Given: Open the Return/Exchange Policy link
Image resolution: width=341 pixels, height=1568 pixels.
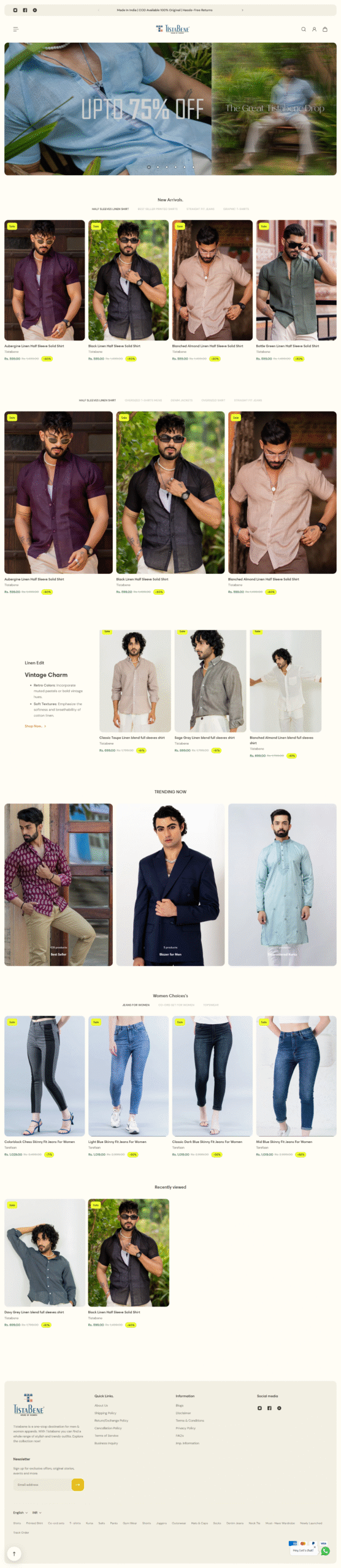Looking at the screenshot, I should [111, 1420].
